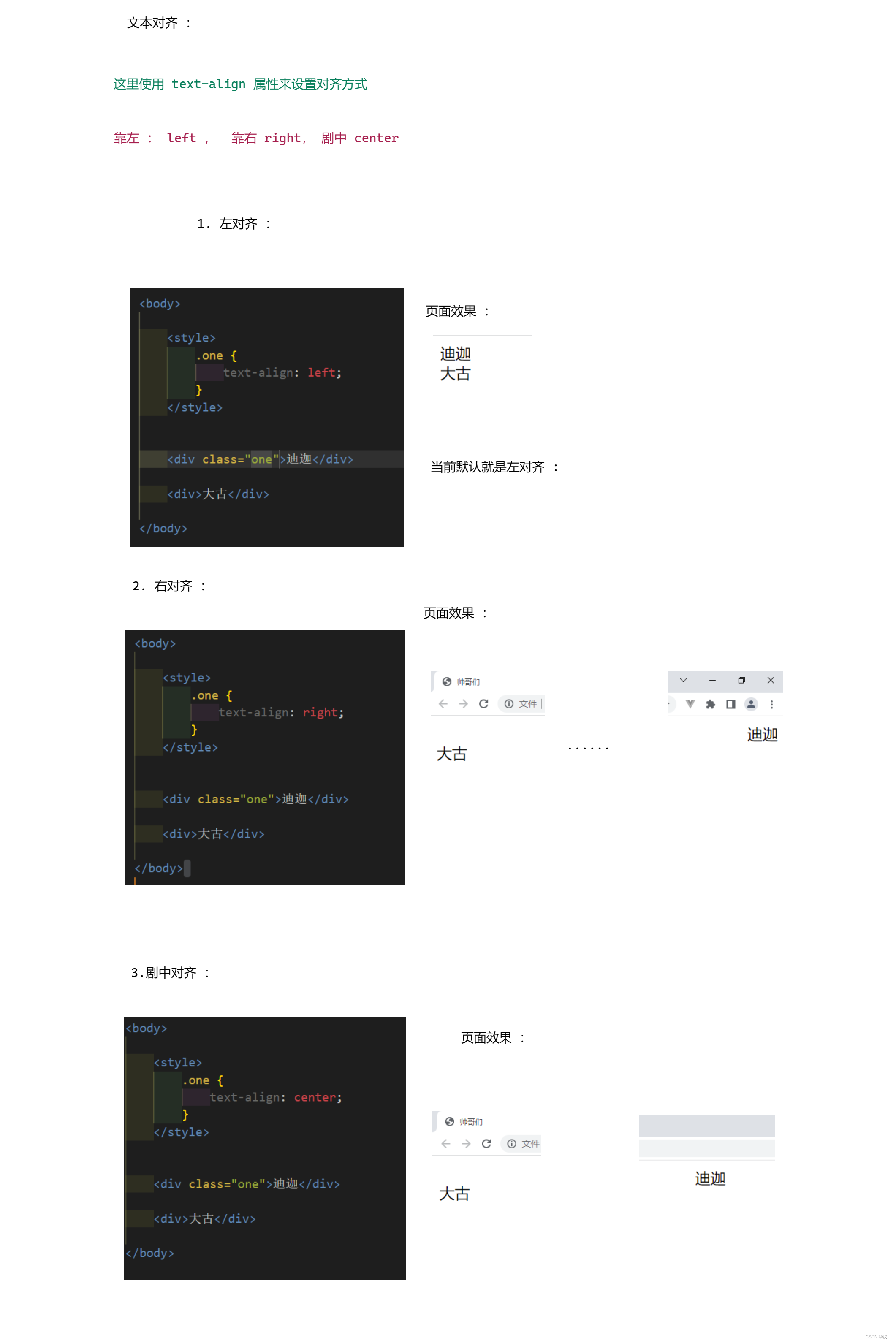Select the 帅哥们 tab in right-align browser screenshot
The image size is (896, 1343).
[x=468, y=681]
